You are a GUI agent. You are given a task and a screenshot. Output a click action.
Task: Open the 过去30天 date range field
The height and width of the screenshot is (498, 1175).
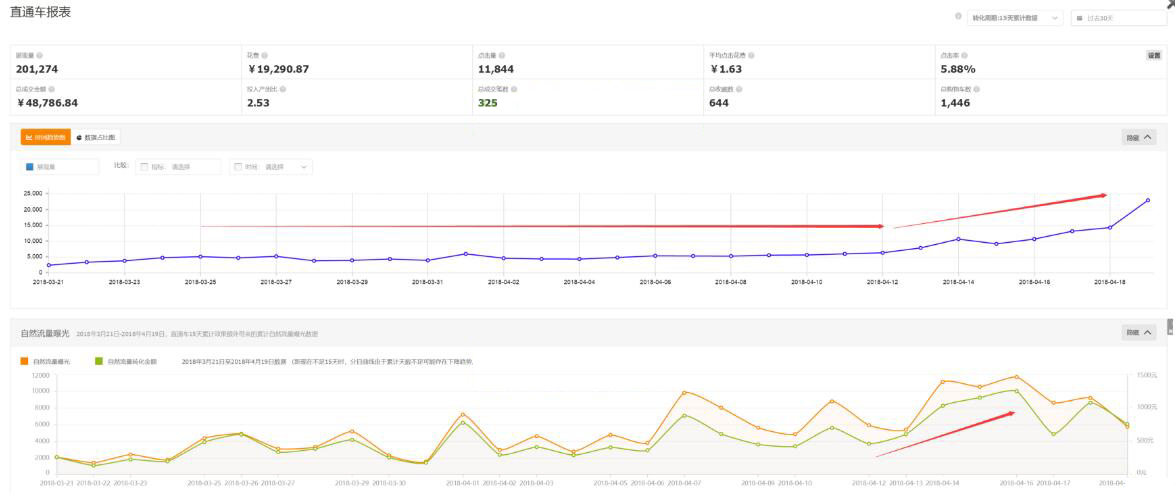tap(1104, 18)
